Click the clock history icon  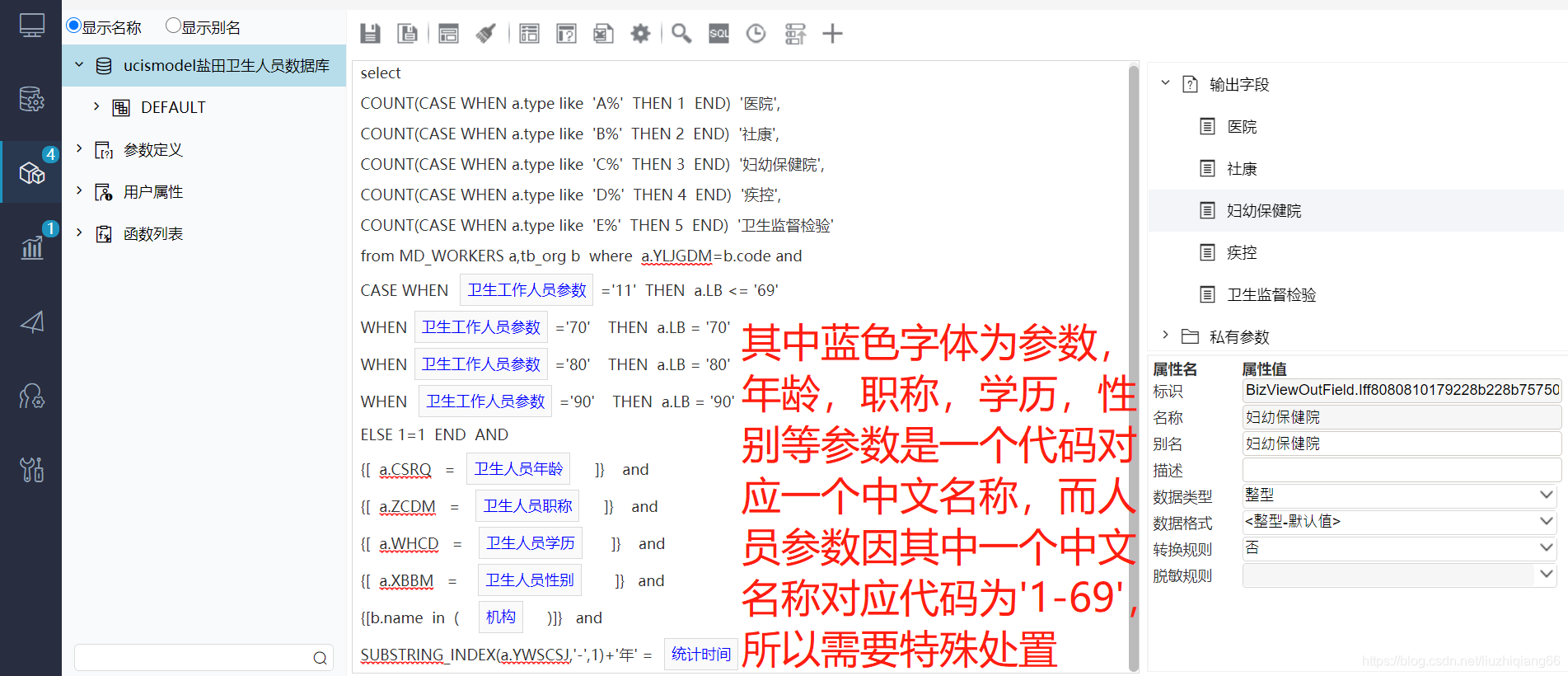756,34
